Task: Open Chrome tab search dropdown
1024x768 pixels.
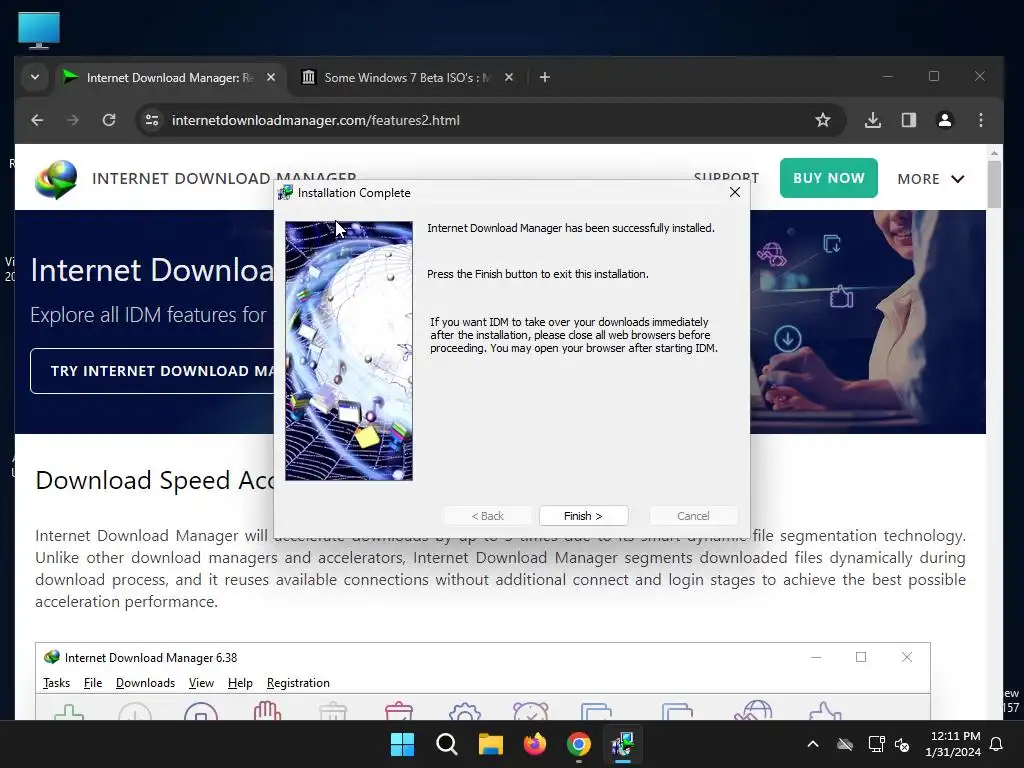Action: point(35,77)
